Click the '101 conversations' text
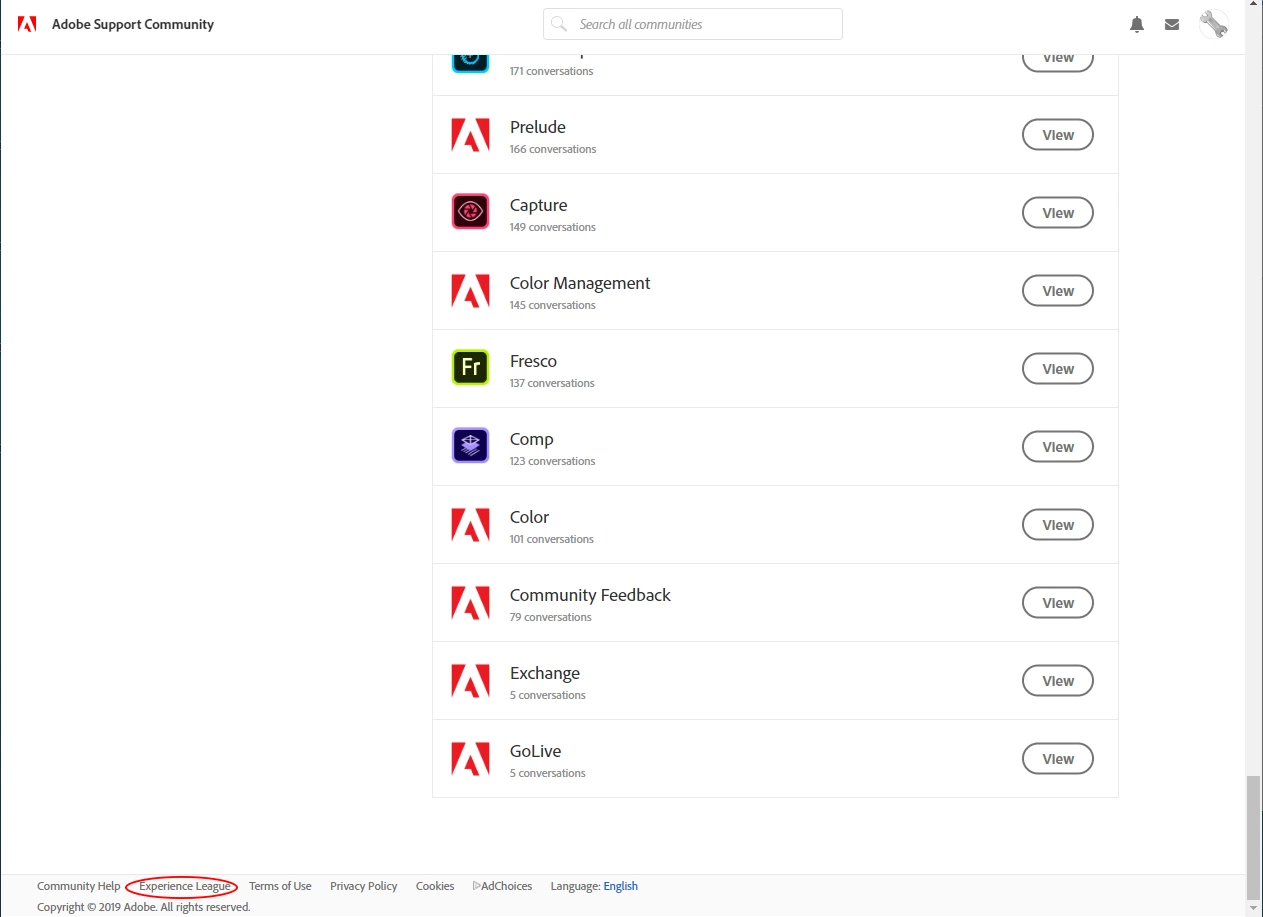This screenshot has width=1263, height=917. (x=552, y=539)
